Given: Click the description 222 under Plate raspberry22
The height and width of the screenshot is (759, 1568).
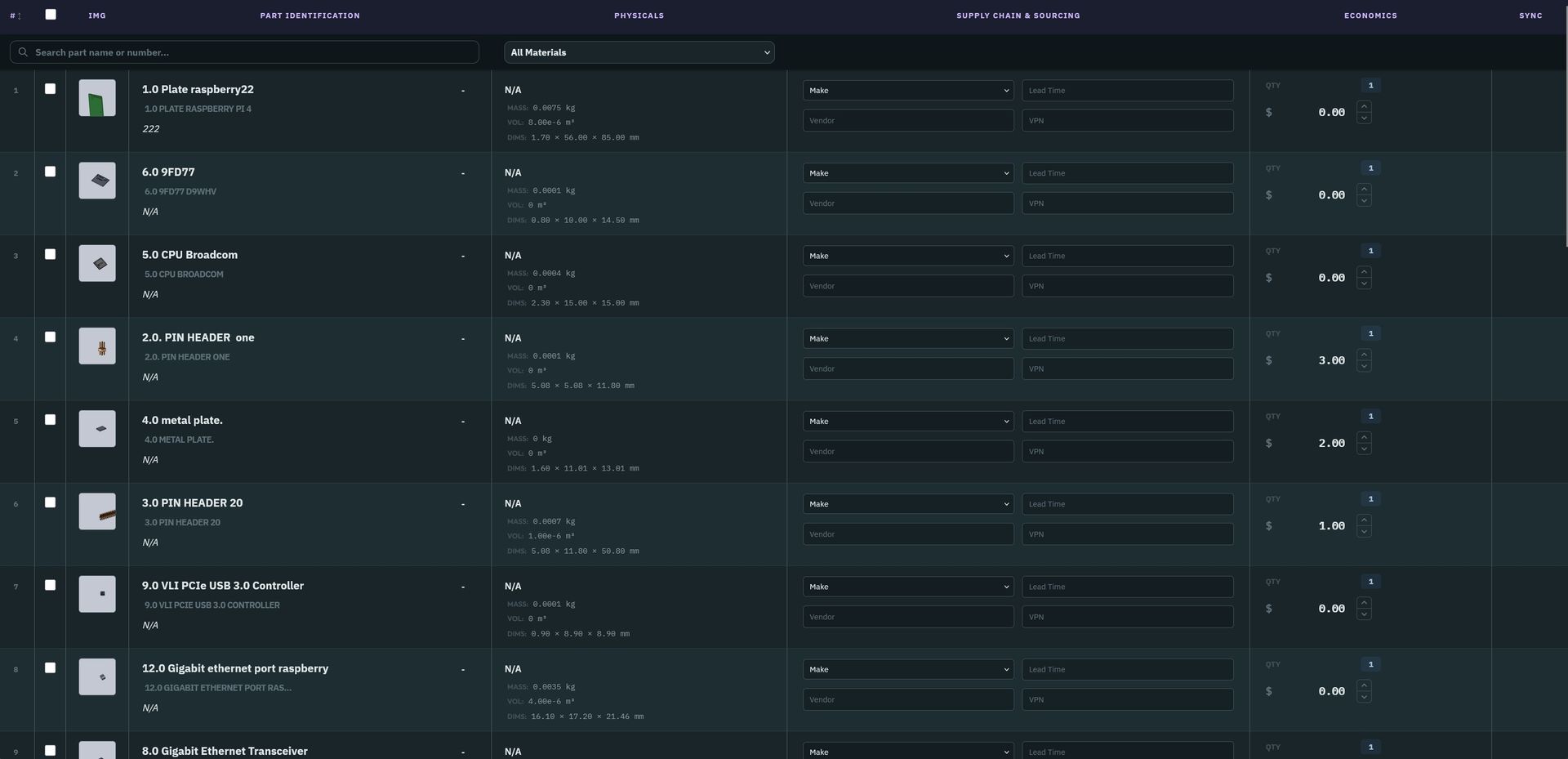Looking at the screenshot, I should coord(150,129).
